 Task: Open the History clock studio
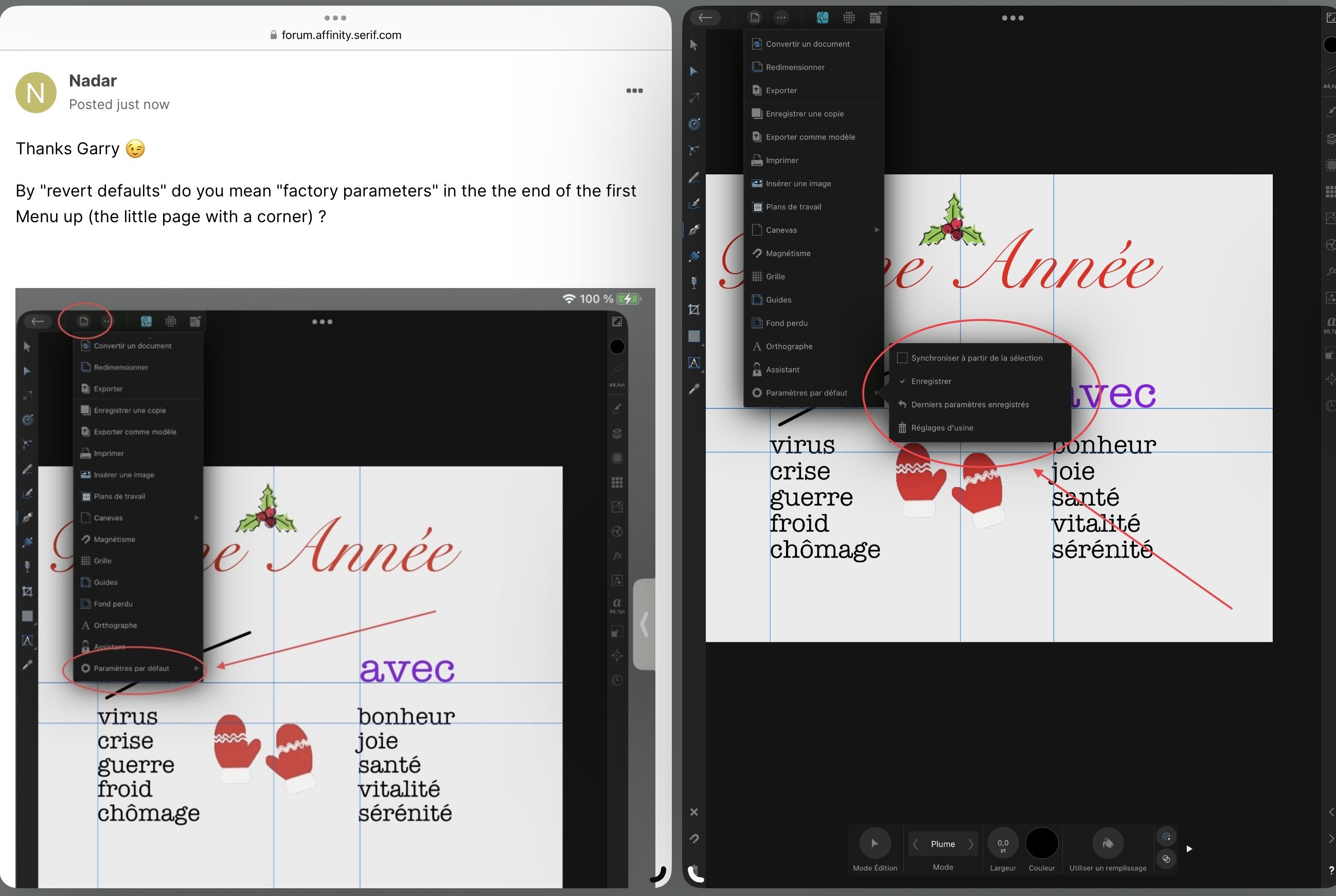[1330, 406]
